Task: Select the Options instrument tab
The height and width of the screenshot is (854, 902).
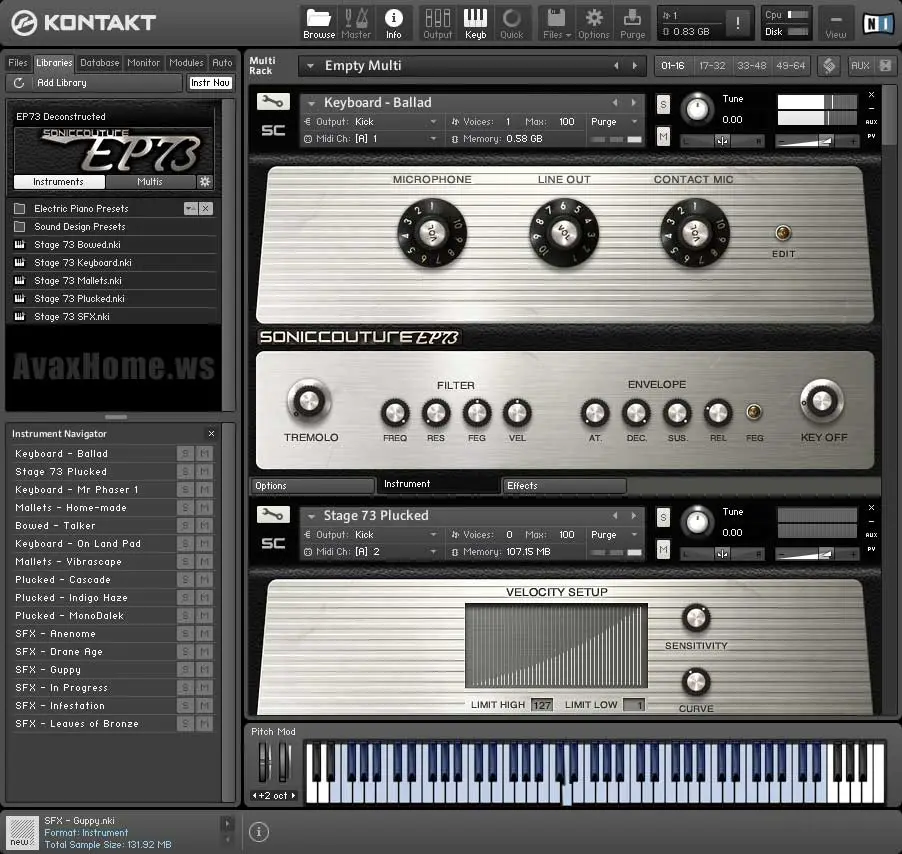Action: coord(311,486)
